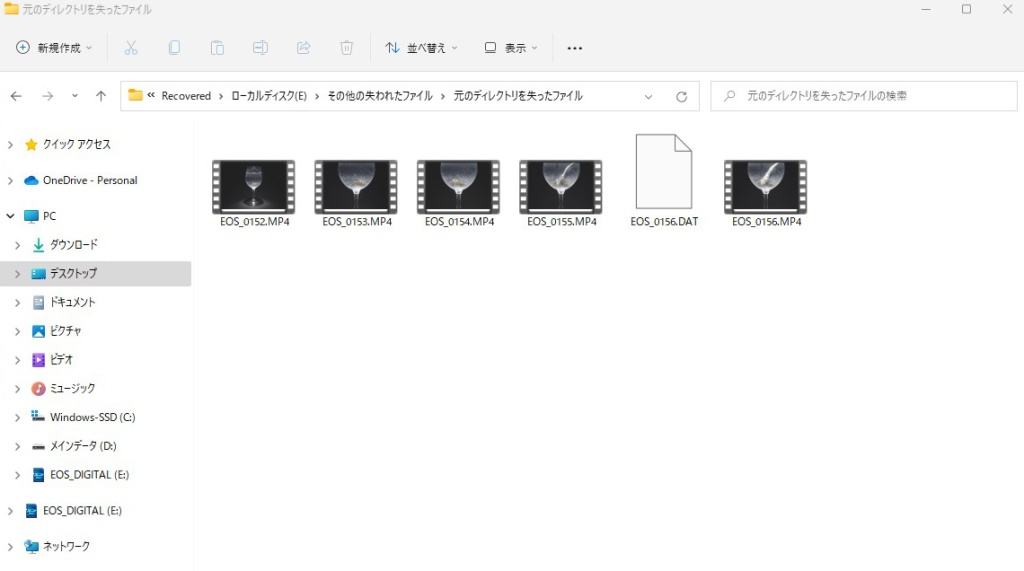
Task: Maximize the Explorer window
Action: click(967, 9)
